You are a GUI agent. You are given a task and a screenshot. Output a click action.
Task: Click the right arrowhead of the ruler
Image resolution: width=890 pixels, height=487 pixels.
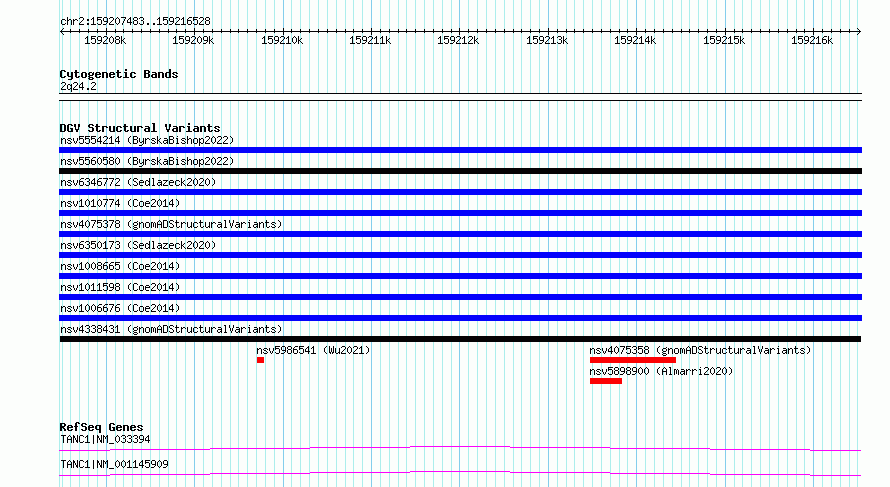[x=858, y=32]
